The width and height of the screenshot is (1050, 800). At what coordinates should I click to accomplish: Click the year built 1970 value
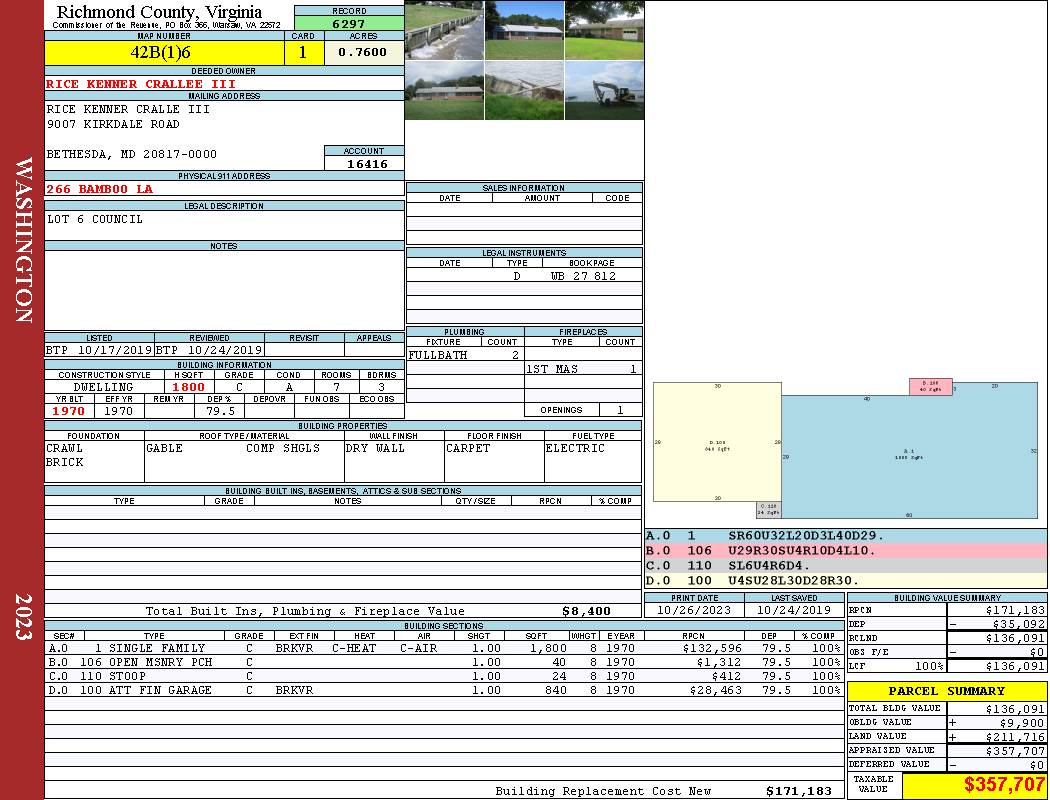coord(69,411)
